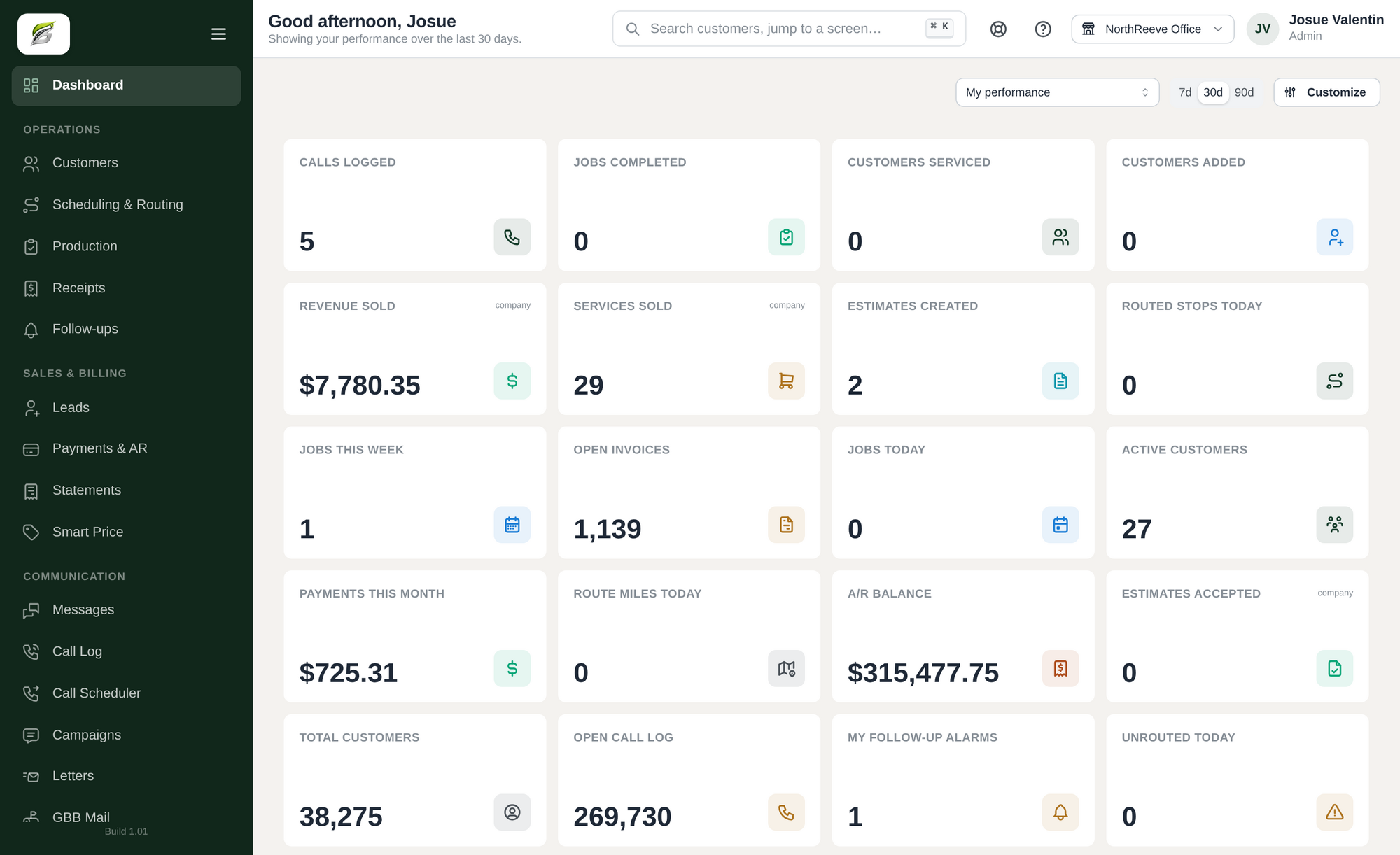Click the A/R Balance receipt icon
The image size is (1400, 855).
click(x=1060, y=668)
